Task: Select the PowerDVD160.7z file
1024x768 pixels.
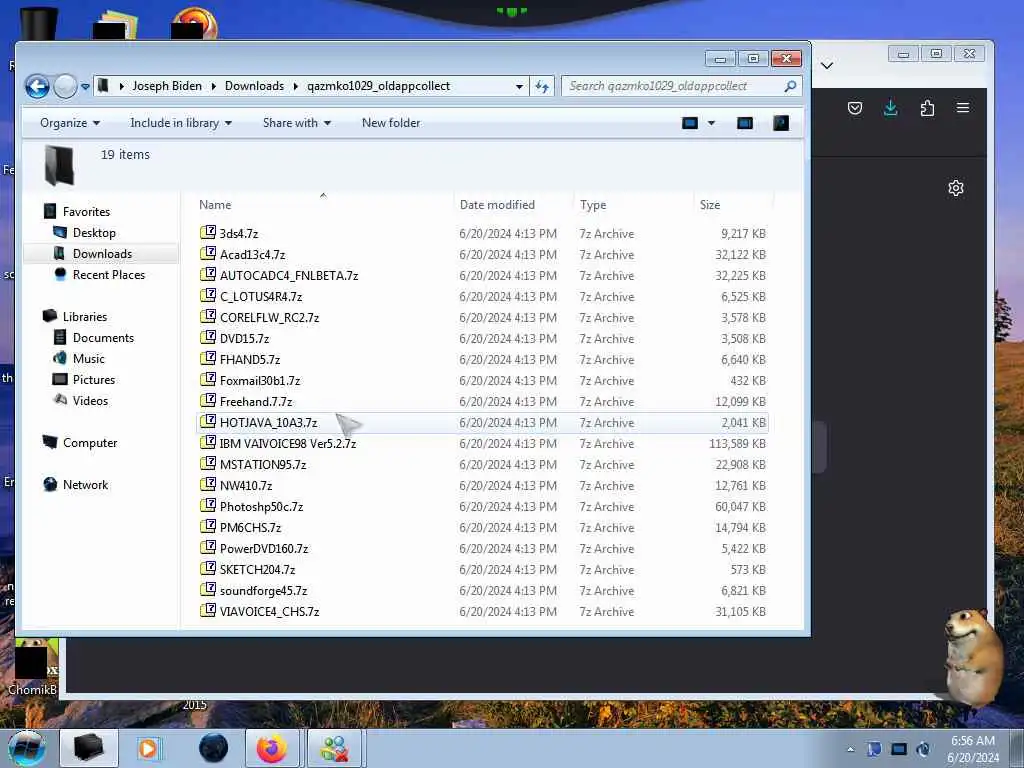Action: point(264,548)
